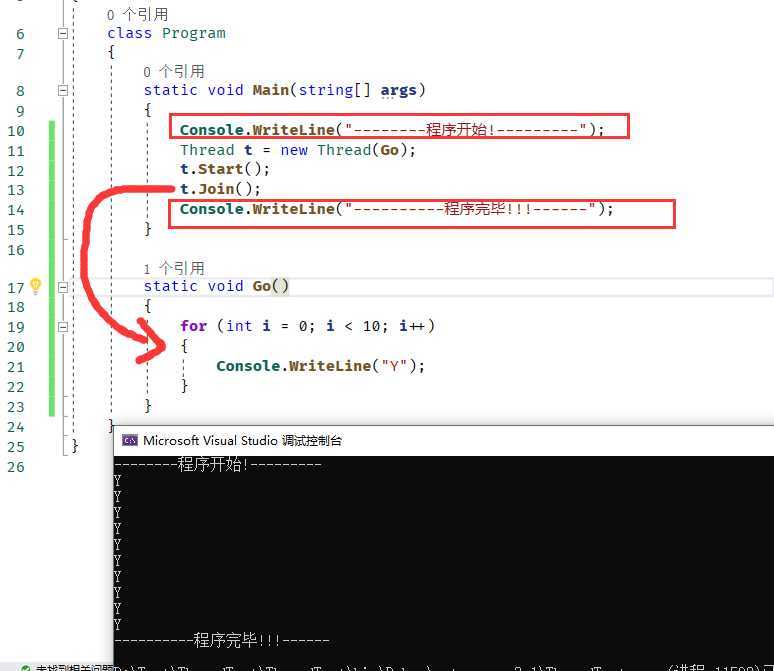
Task: Click line number 17 in the gutter
Action: coord(16,288)
